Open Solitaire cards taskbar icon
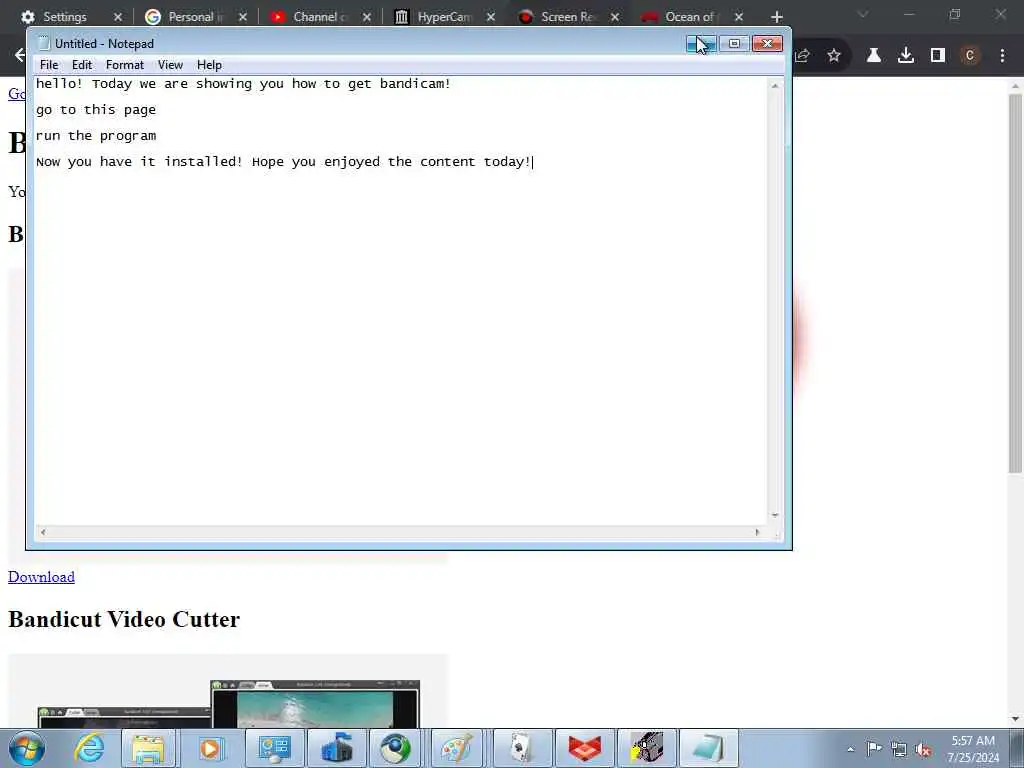The image size is (1024, 768). pos(521,748)
